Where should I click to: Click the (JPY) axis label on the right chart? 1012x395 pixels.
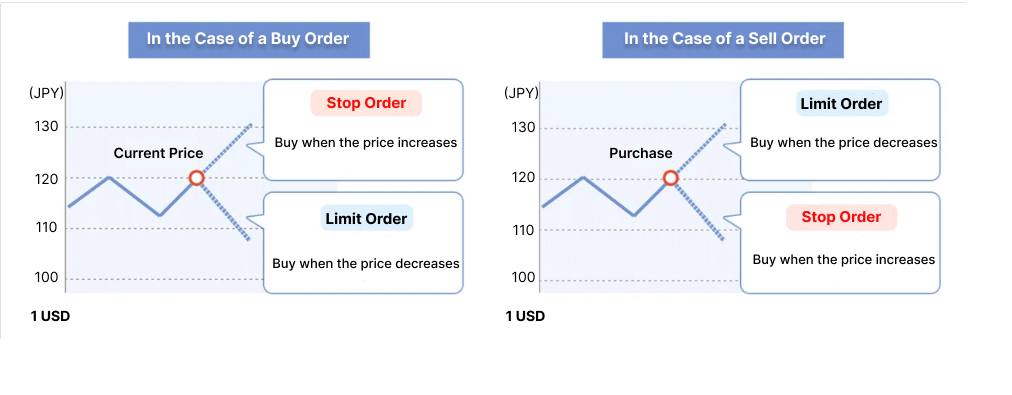pyautogui.click(x=521, y=94)
